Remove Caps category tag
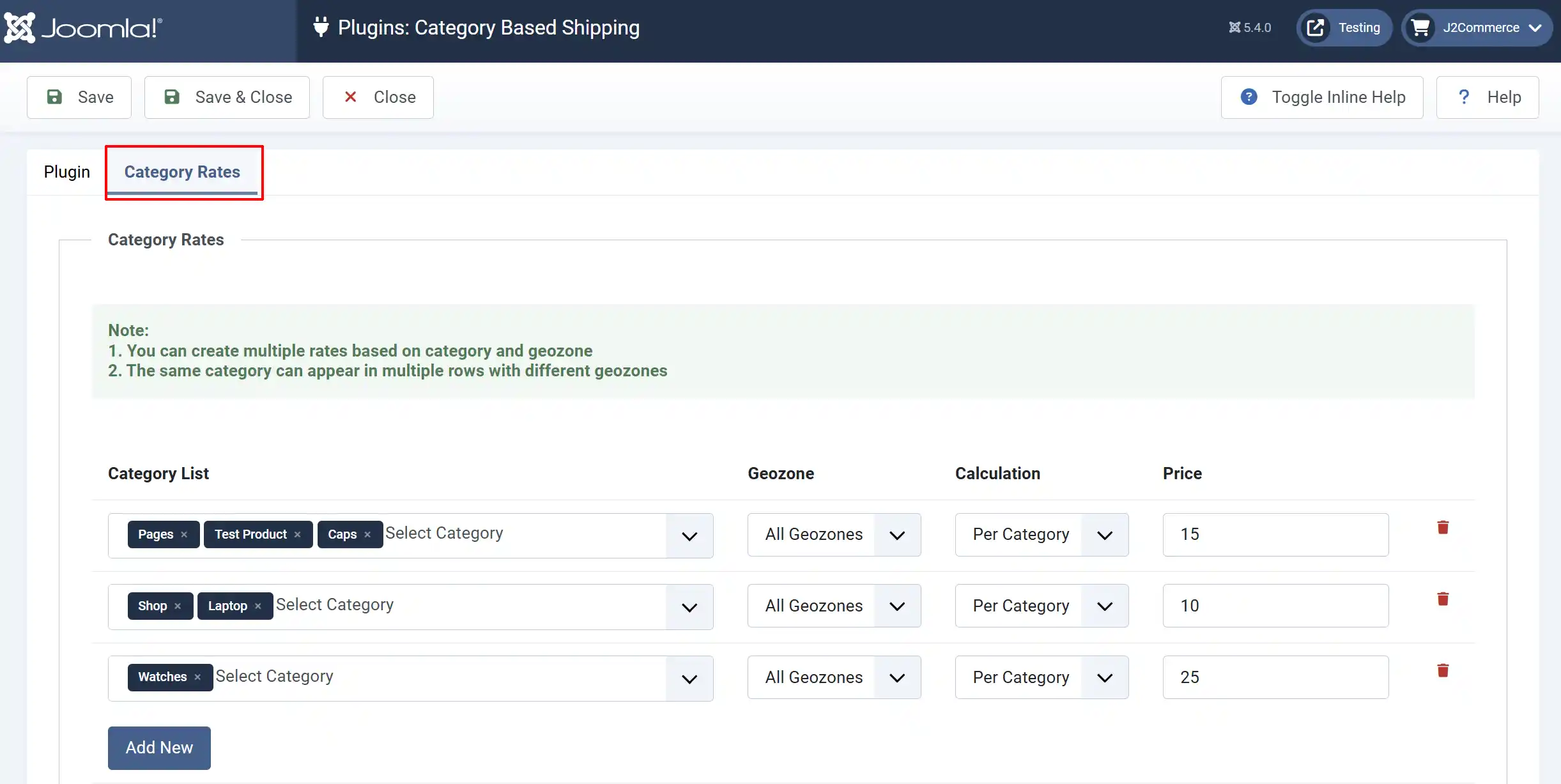 (x=367, y=535)
